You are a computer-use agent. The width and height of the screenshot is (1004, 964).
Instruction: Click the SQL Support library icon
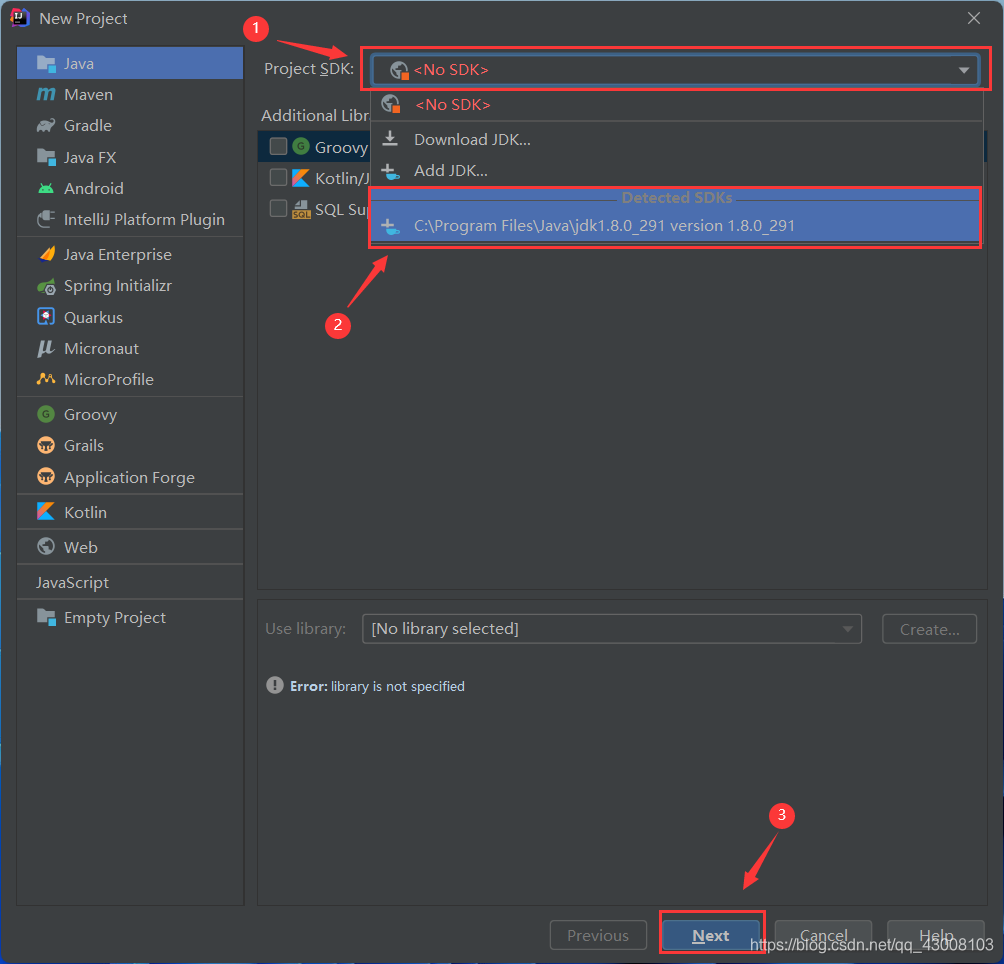coord(302,209)
